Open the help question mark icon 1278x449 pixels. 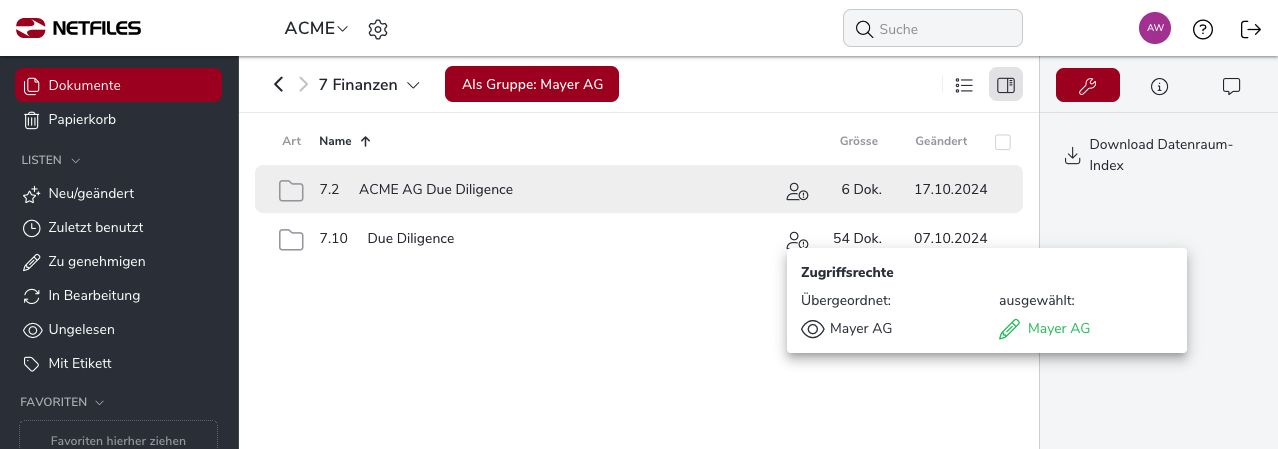[x=1203, y=29]
